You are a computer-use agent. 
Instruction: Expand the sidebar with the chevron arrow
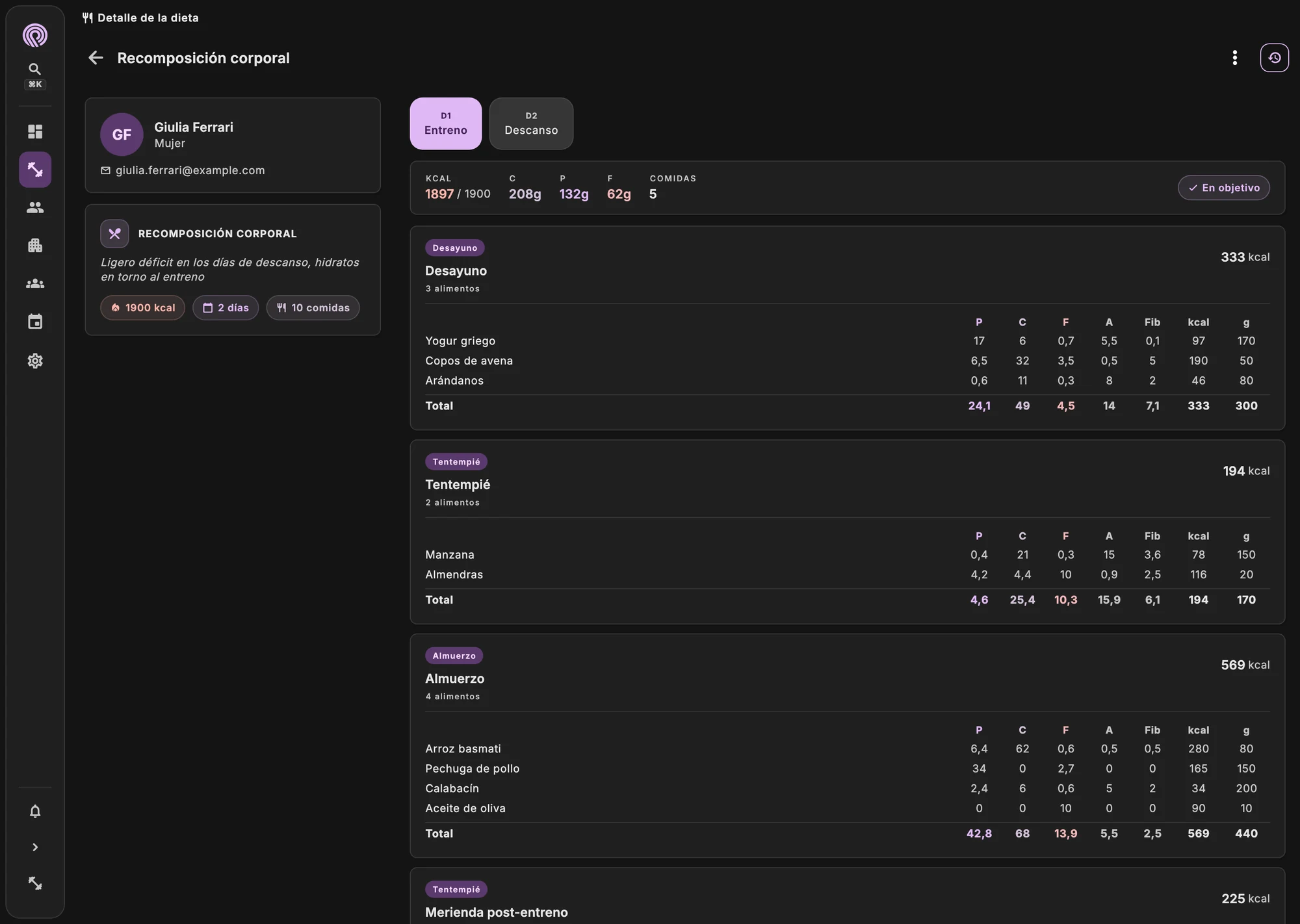pos(35,847)
